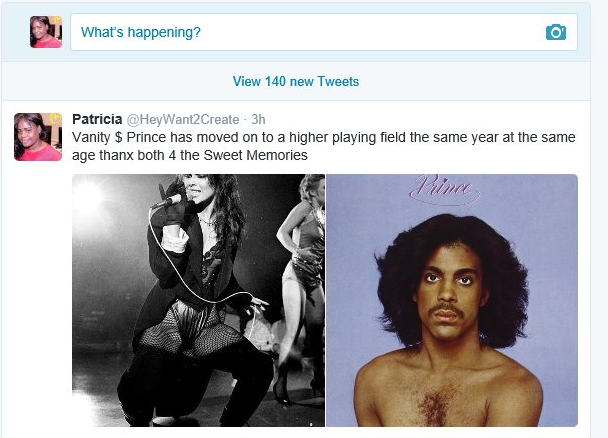Click the camera icon to add photo
The image size is (608, 438).
(556, 32)
